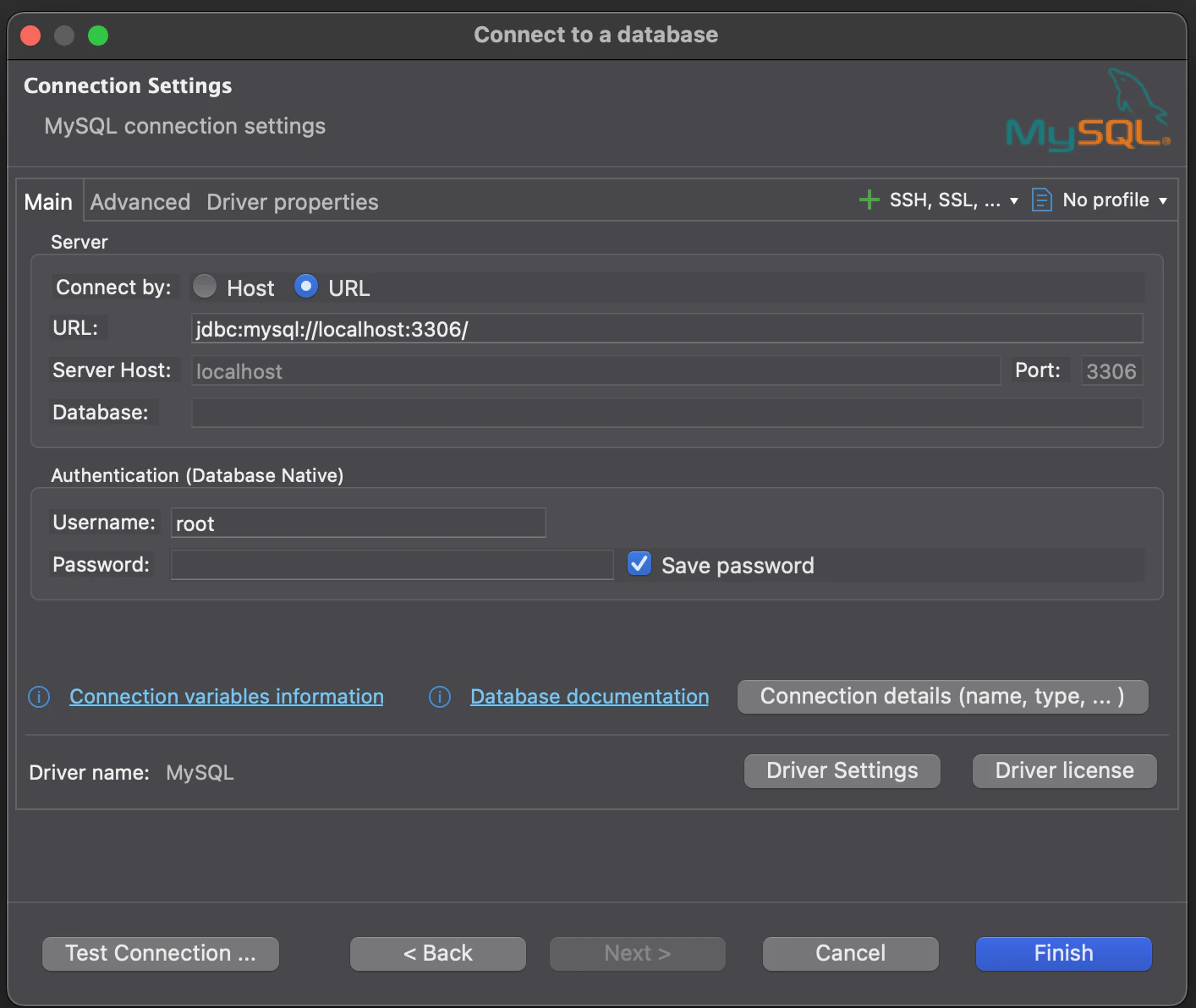
Task: Click info icon beside Database documentation
Action: pyautogui.click(x=440, y=697)
